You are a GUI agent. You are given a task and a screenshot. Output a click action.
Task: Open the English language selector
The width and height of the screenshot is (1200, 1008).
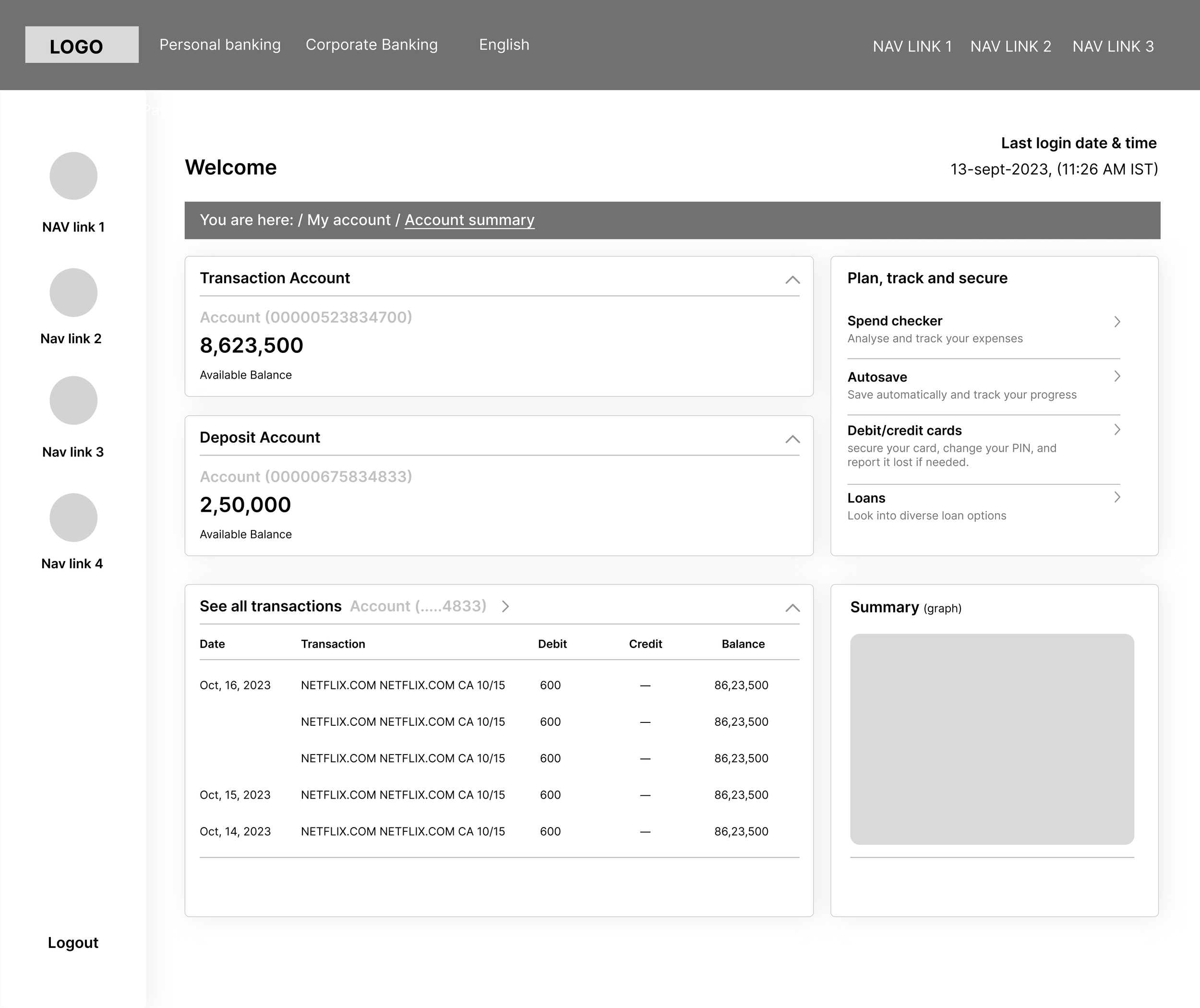[x=504, y=45]
